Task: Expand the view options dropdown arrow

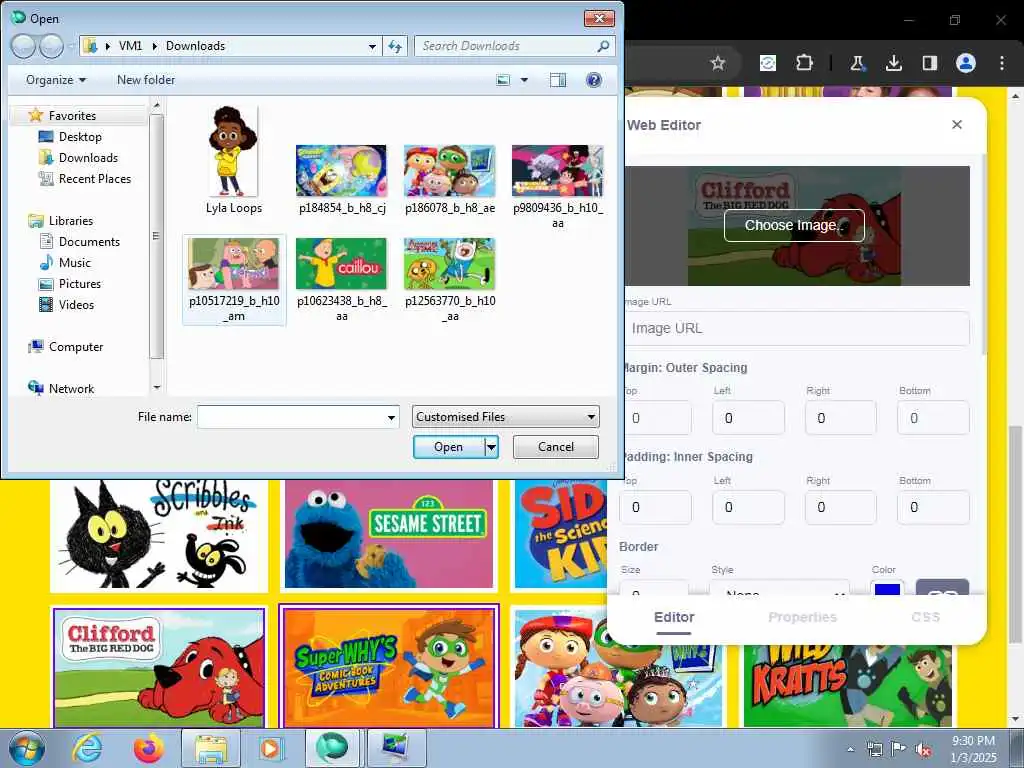Action: coord(524,80)
